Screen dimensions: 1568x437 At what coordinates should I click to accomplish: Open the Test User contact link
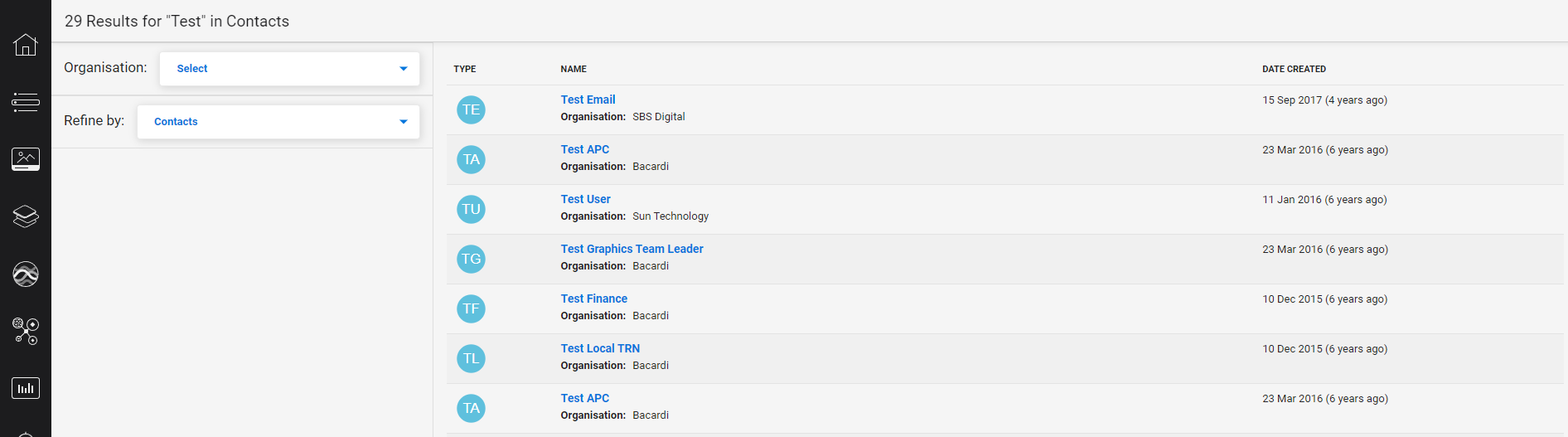[x=585, y=199]
